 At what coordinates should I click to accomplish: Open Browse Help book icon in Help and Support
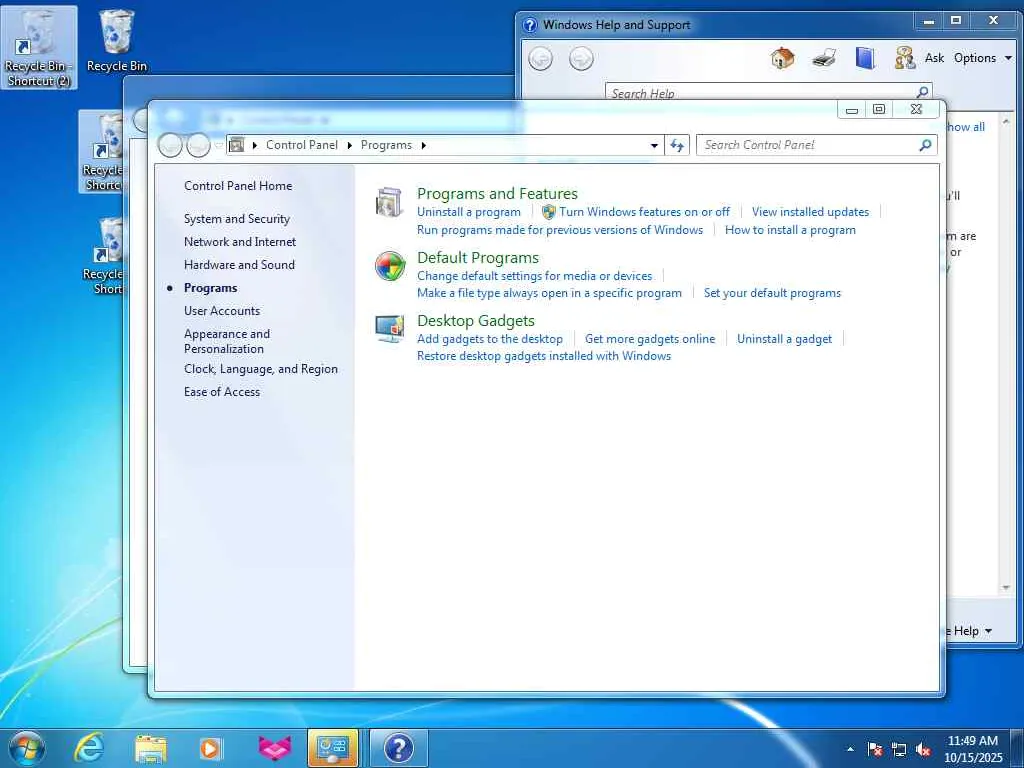(x=865, y=58)
